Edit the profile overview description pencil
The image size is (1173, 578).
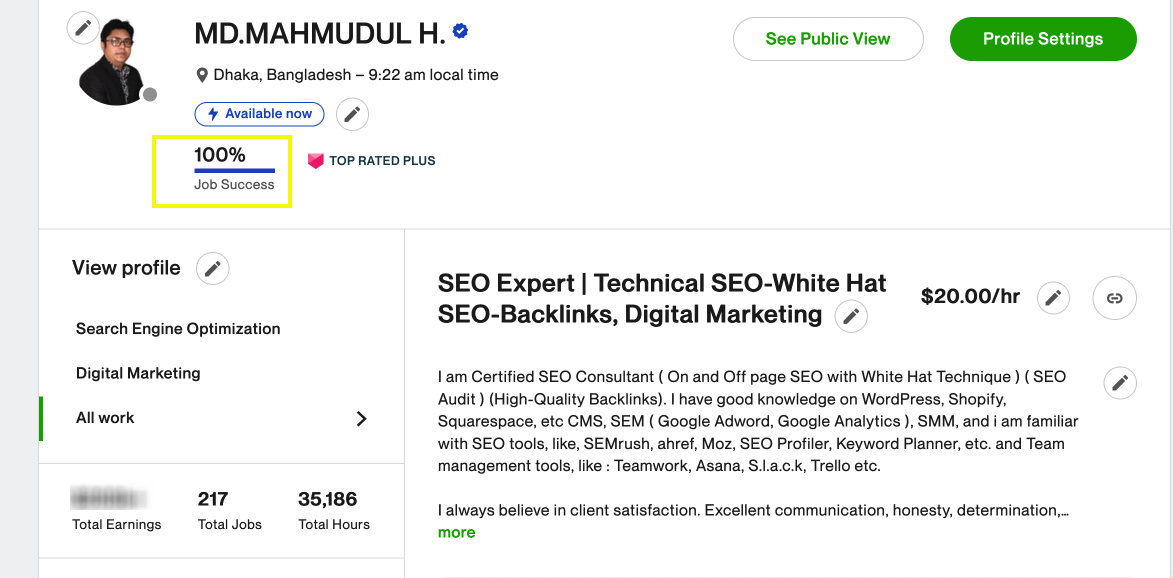click(1120, 384)
